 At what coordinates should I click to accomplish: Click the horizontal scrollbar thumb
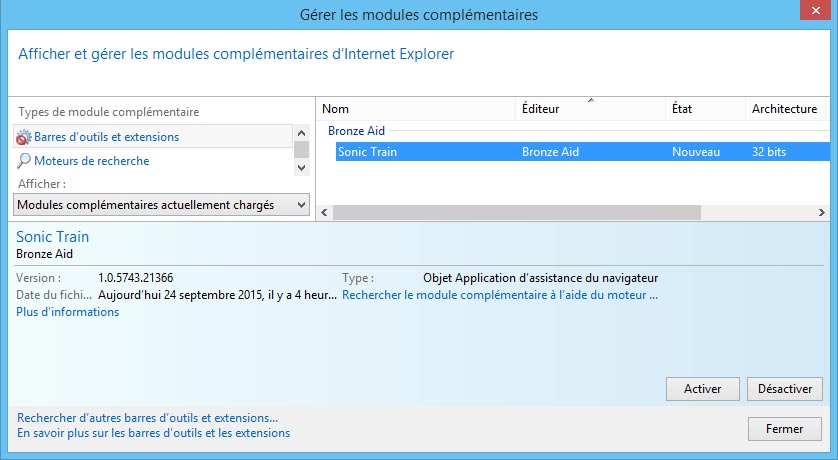(516, 212)
